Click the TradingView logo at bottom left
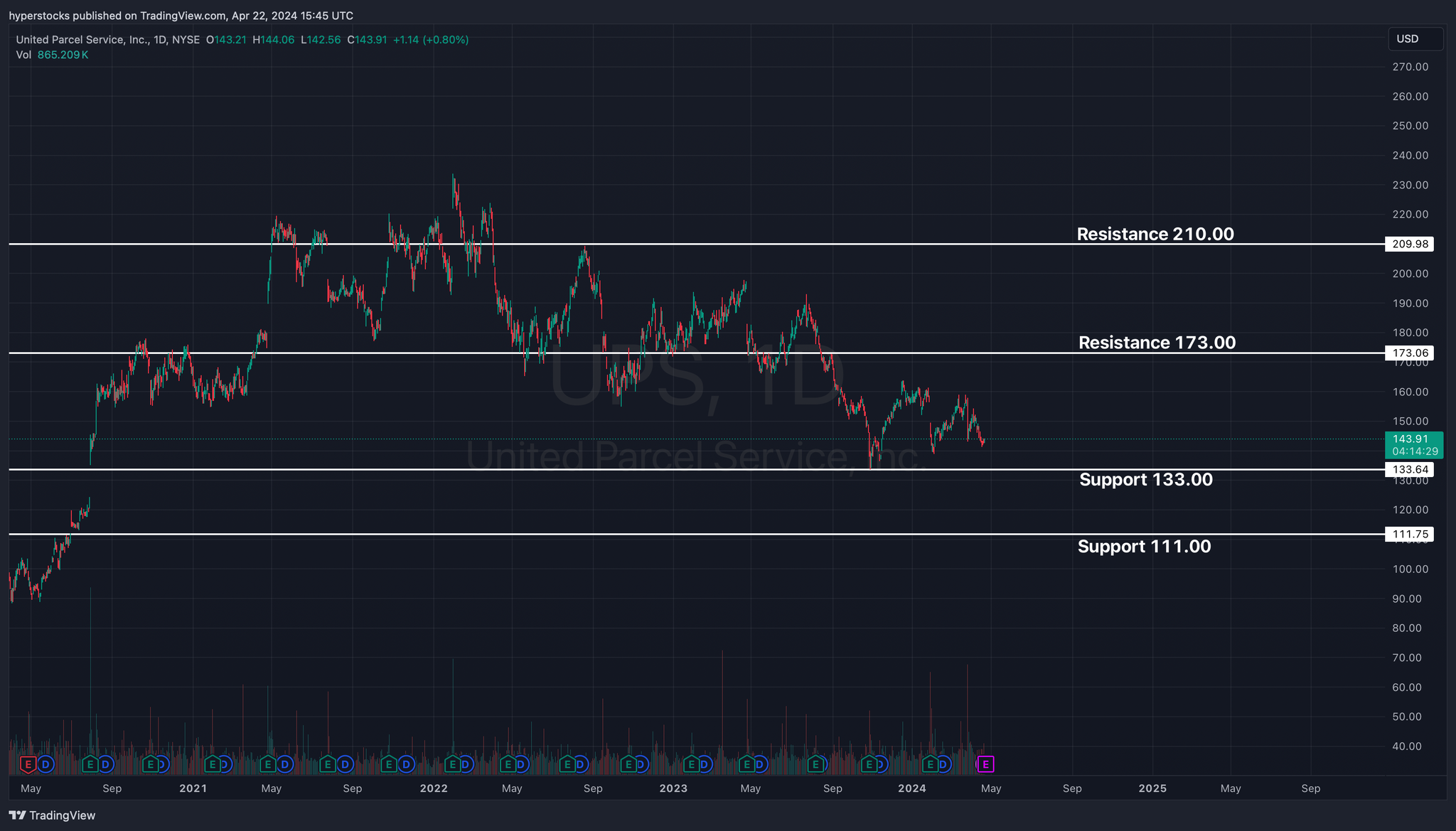The height and width of the screenshot is (831, 1456). pos(52,815)
